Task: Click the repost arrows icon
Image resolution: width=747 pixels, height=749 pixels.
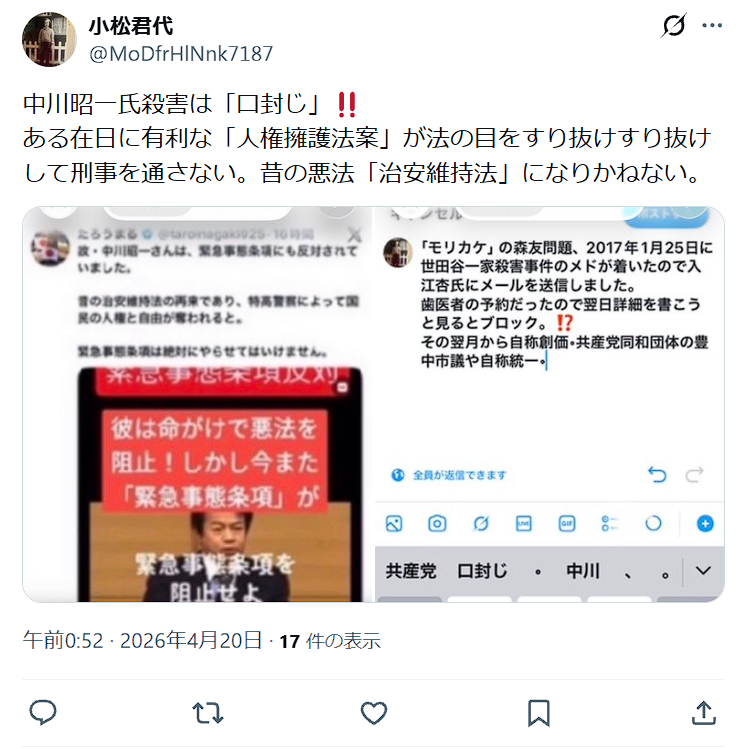Action: tap(208, 713)
